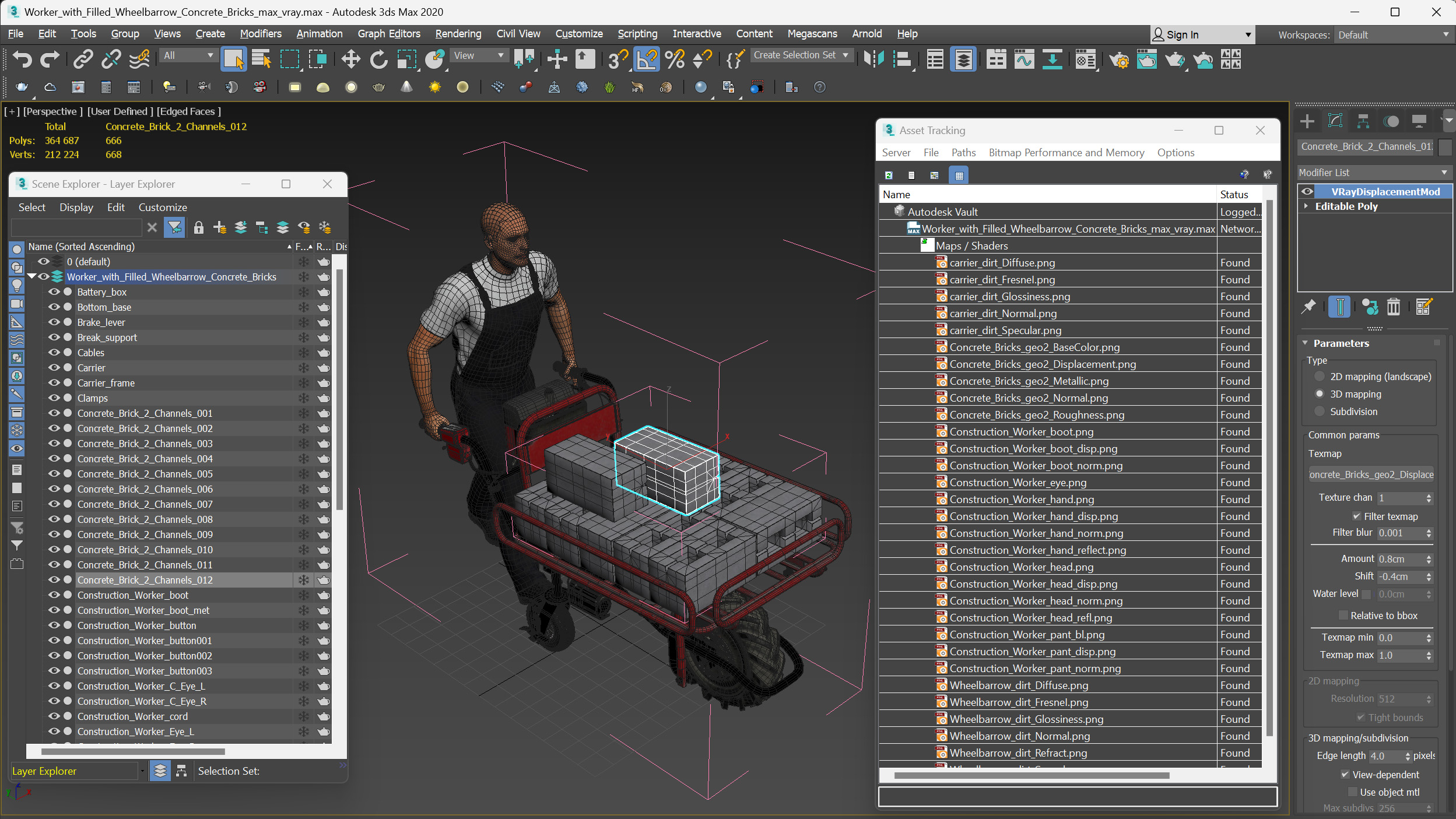The image size is (1456, 819).
Task: Open the Hierarchy command panel tab
Action: pyautogui.click(x=1363, y=121)
